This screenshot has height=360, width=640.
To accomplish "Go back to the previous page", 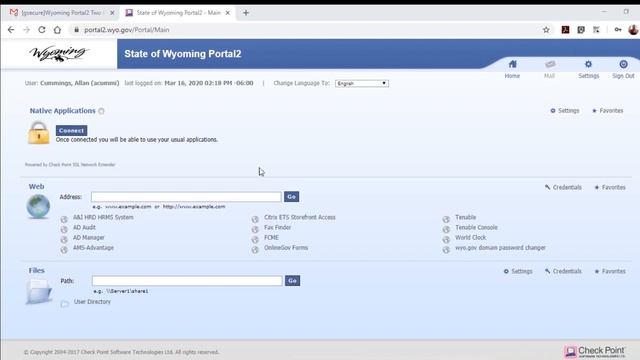I will [11, 30].
